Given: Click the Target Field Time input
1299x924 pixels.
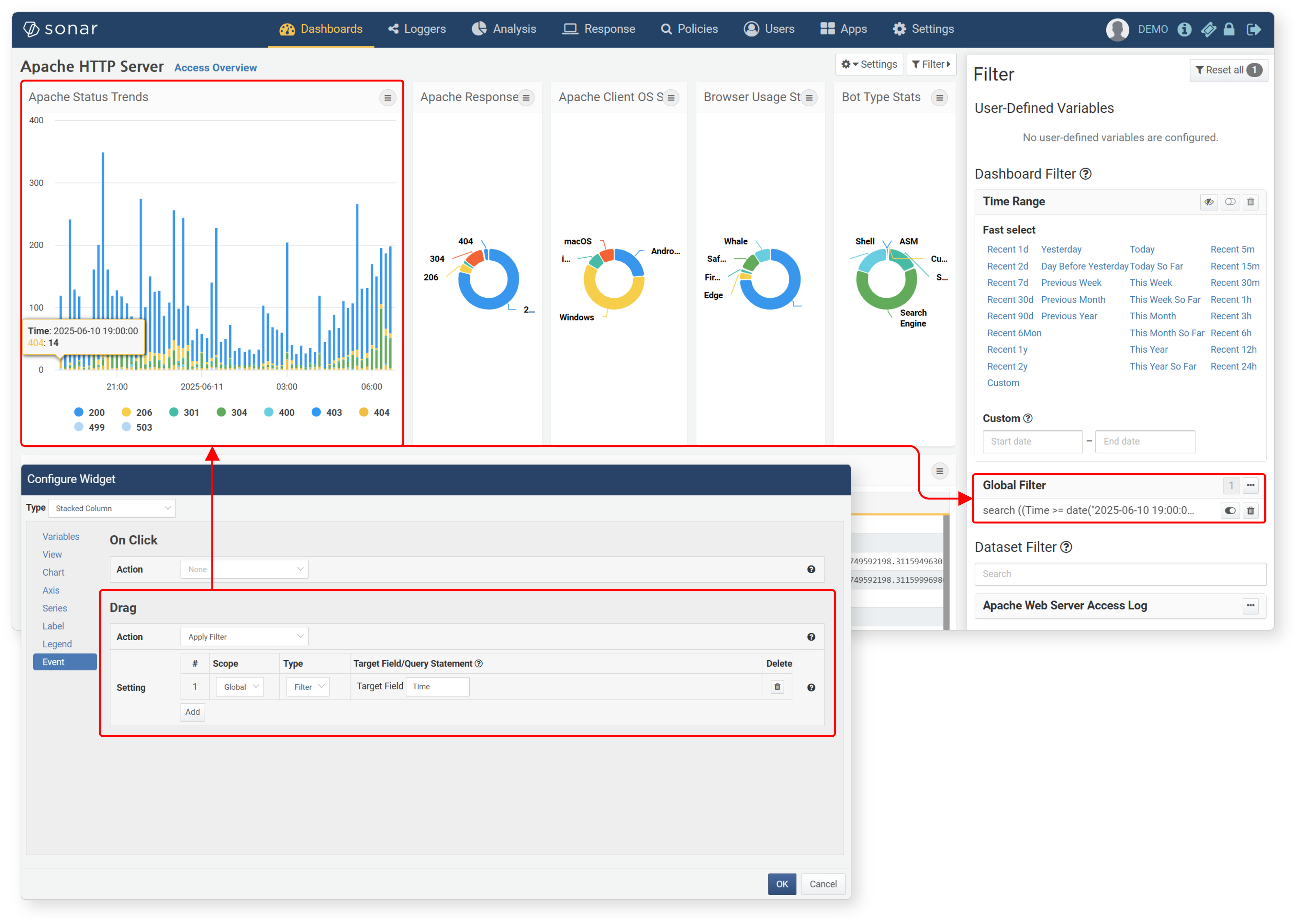Looking at the screenshot, I should click(x=437, y=686).
